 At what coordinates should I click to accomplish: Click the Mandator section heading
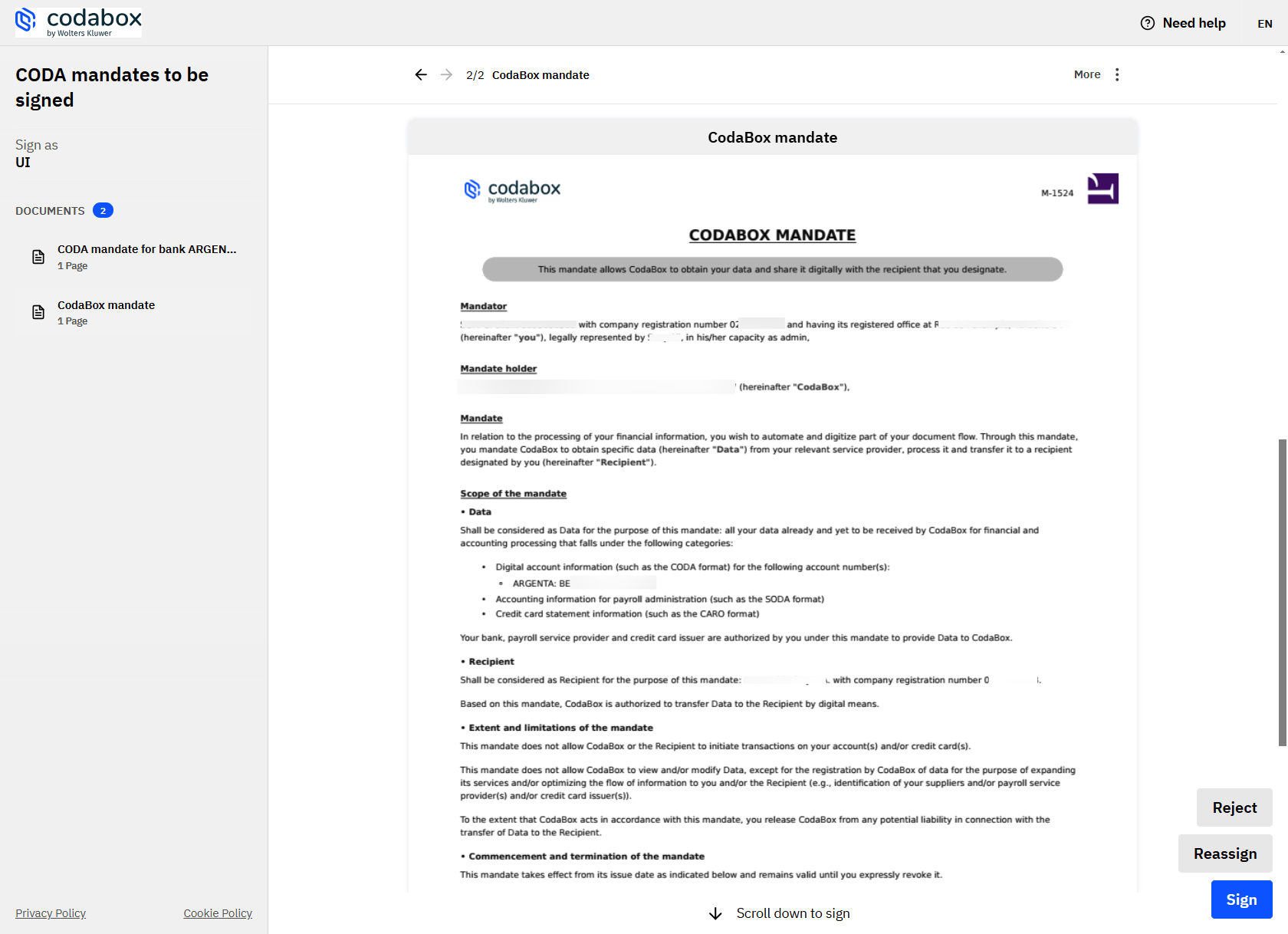483,306
